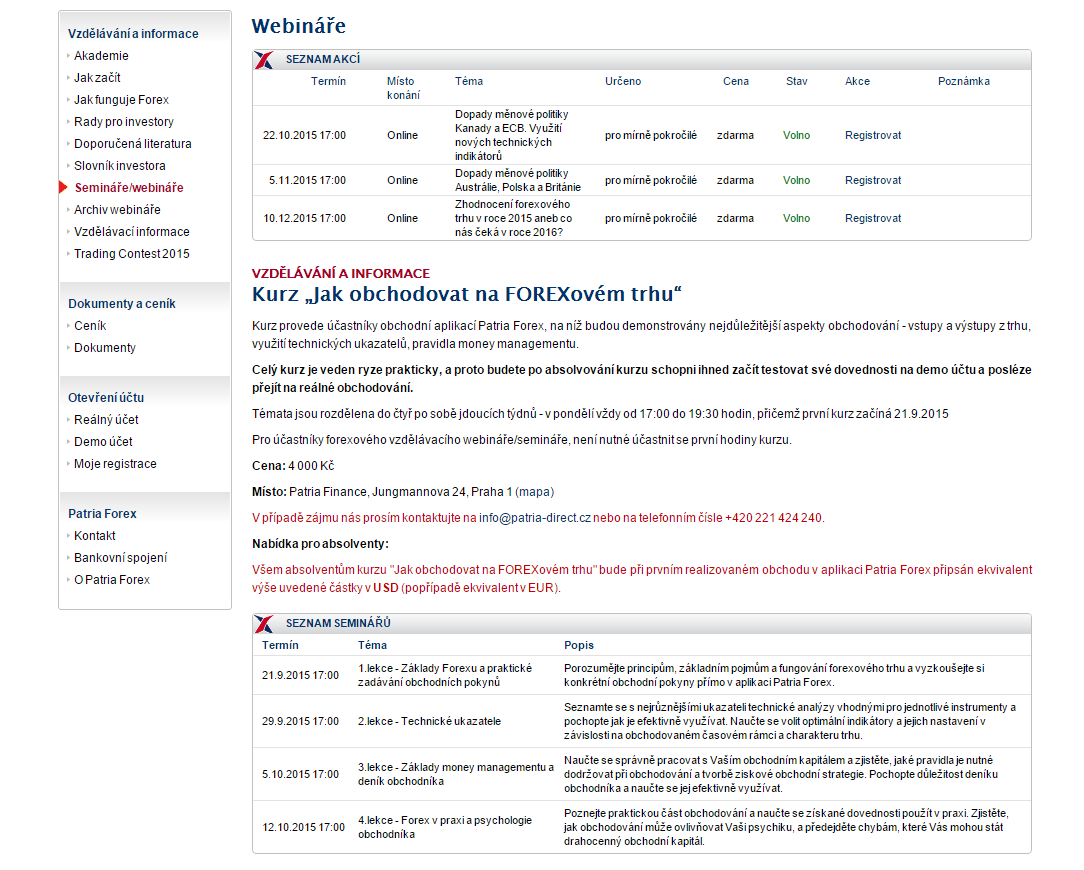
Task: Click the seminar date 21.9.2015 17:00
Action: pos(300,676)
